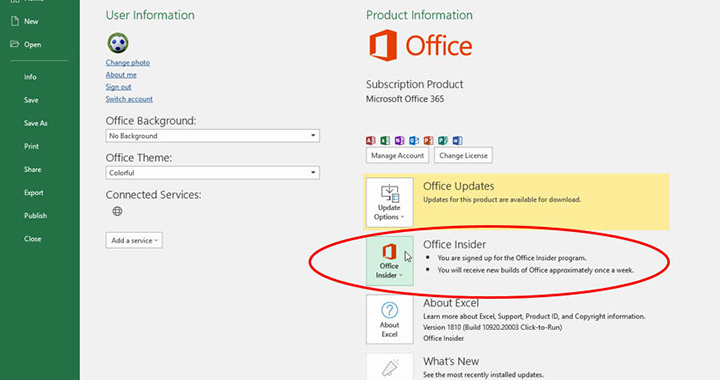Click the Word app icon

[457, 140]
